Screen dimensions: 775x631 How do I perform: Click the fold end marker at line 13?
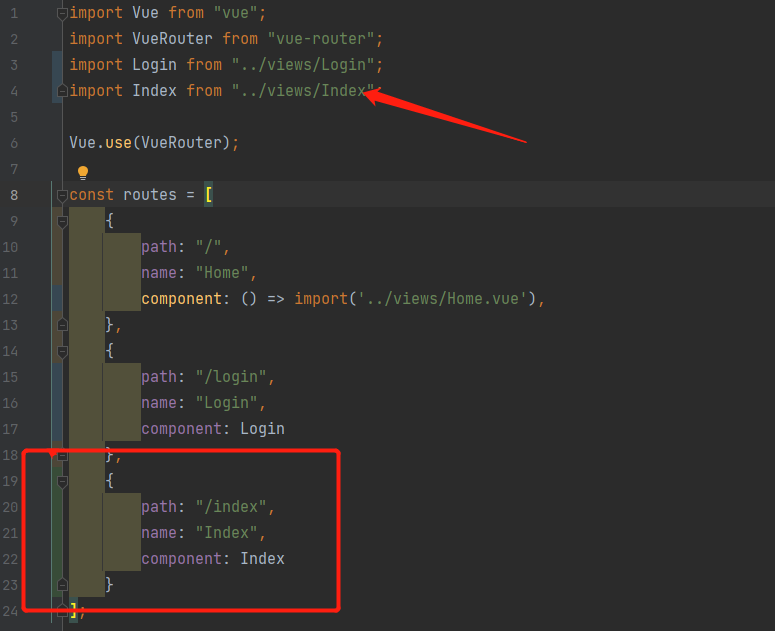[62, 325]
